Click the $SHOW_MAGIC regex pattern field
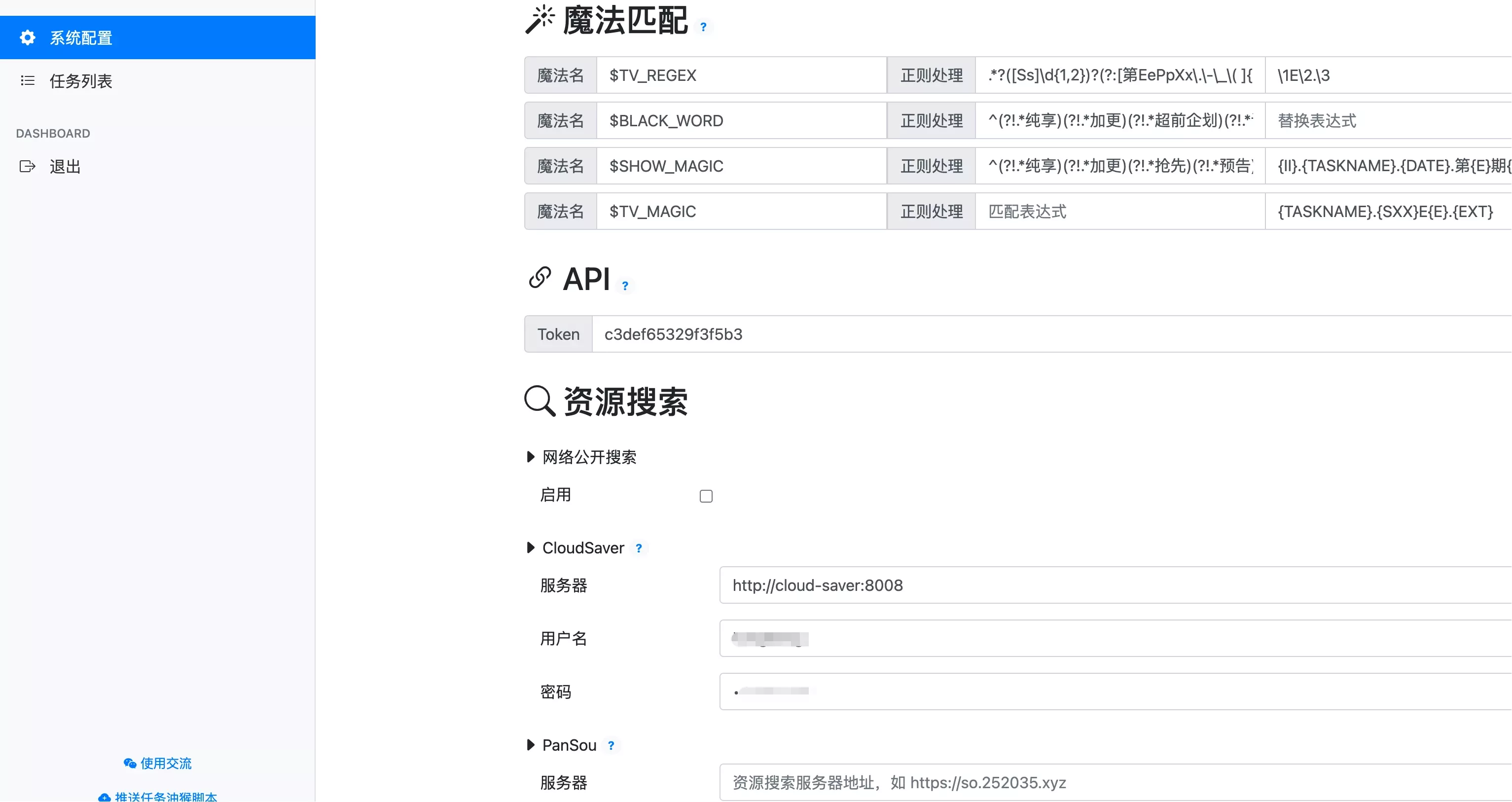The width and height of the screenshot is (1512, 802). (1120, 166)
